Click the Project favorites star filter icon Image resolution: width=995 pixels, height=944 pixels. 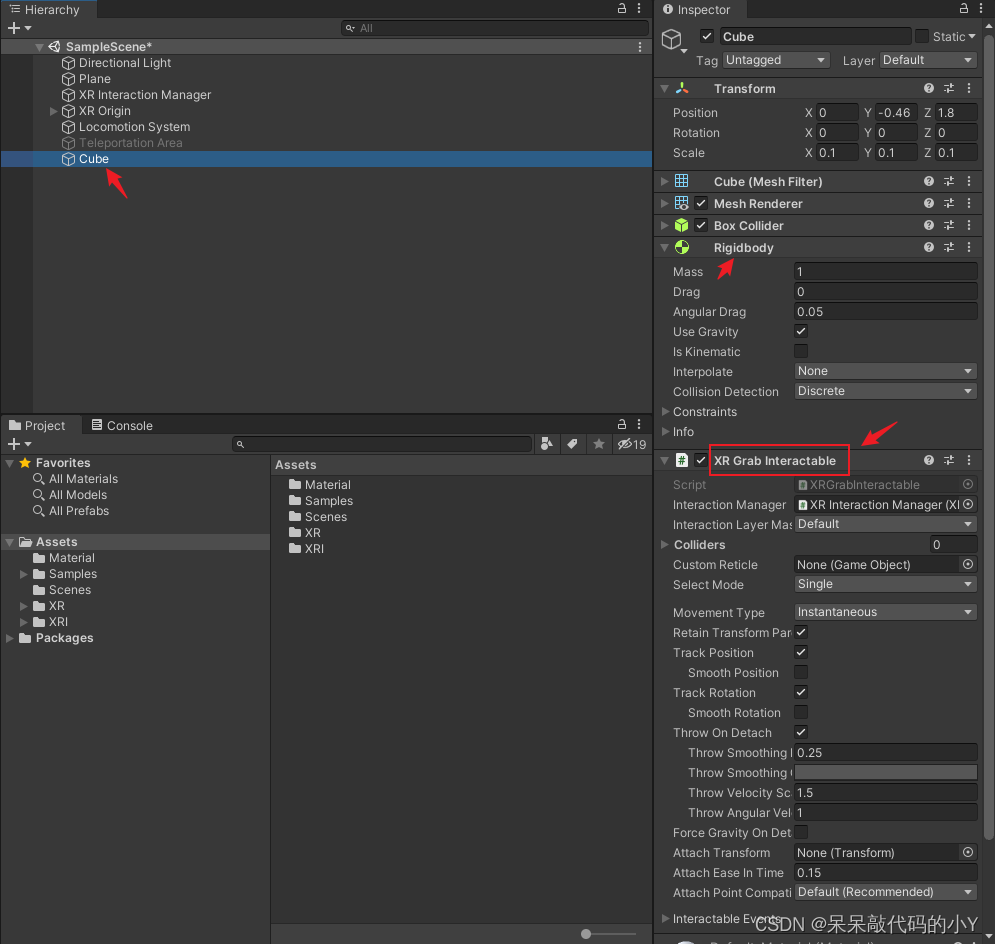point(599,444)
